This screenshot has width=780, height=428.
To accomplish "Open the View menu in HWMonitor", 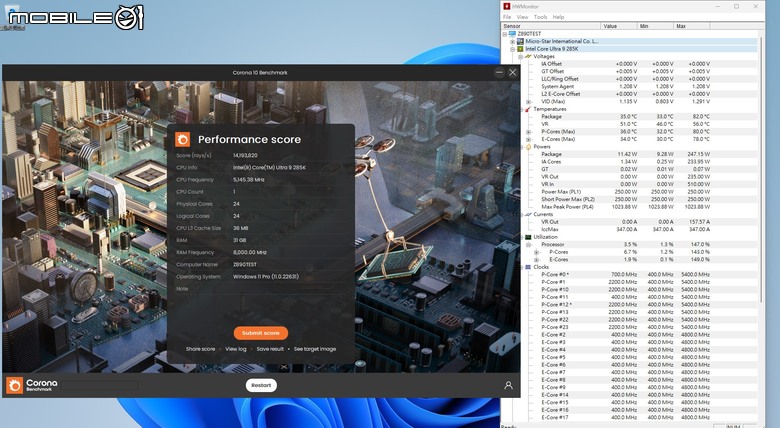I will pos(522,17).
